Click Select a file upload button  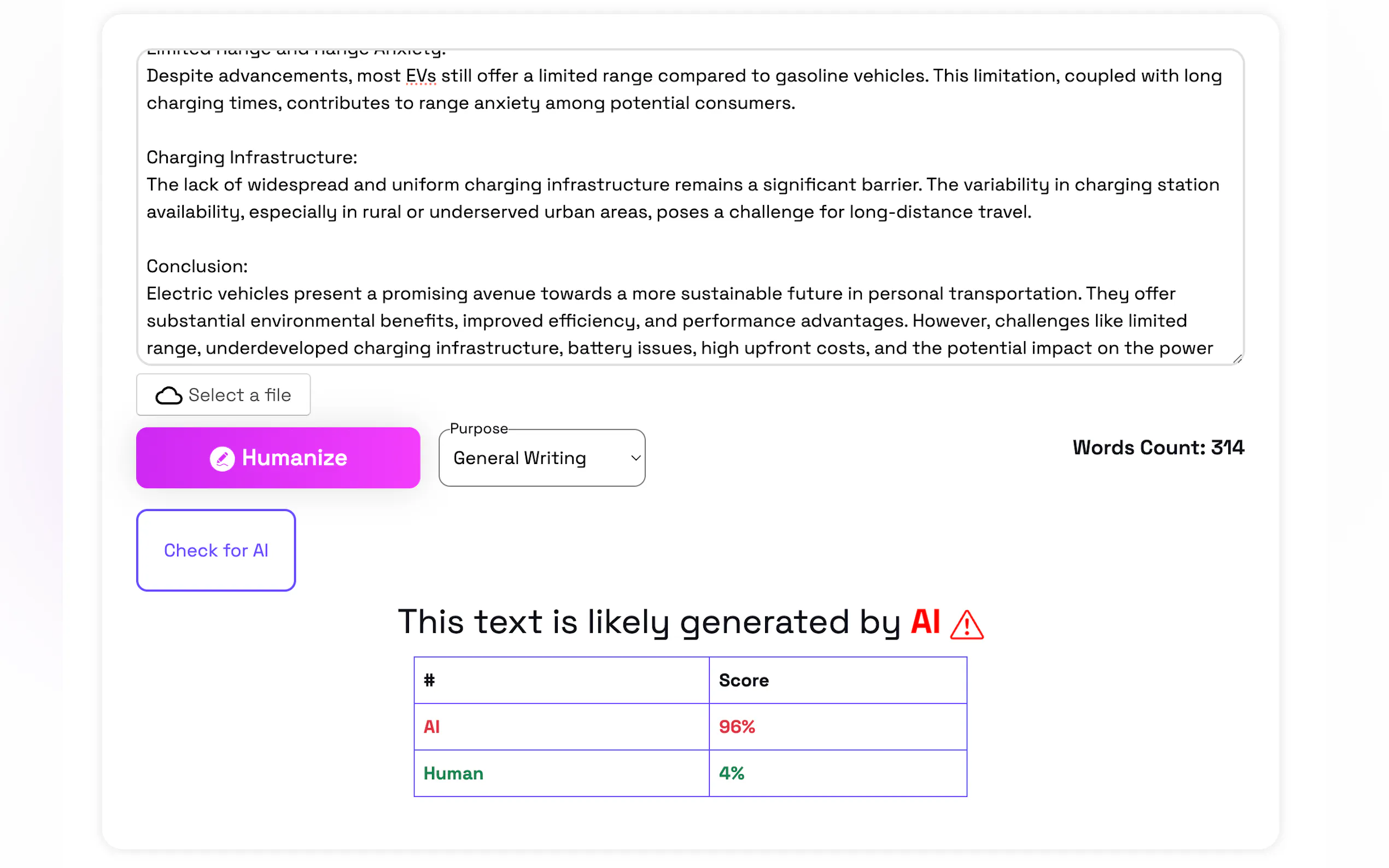point(223,395)
